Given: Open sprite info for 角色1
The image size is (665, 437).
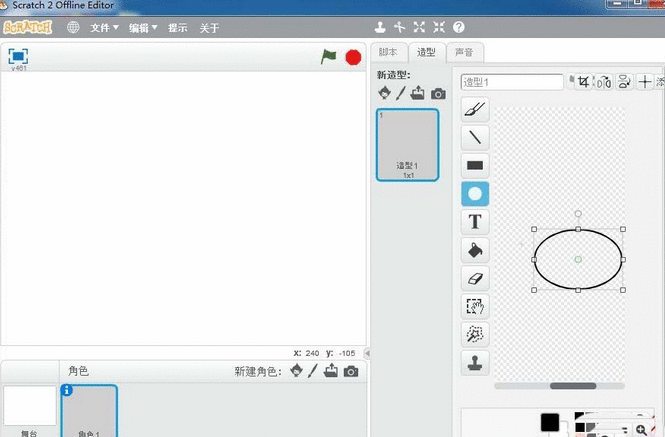Looking at the screenshot, I should pos(67,391).
